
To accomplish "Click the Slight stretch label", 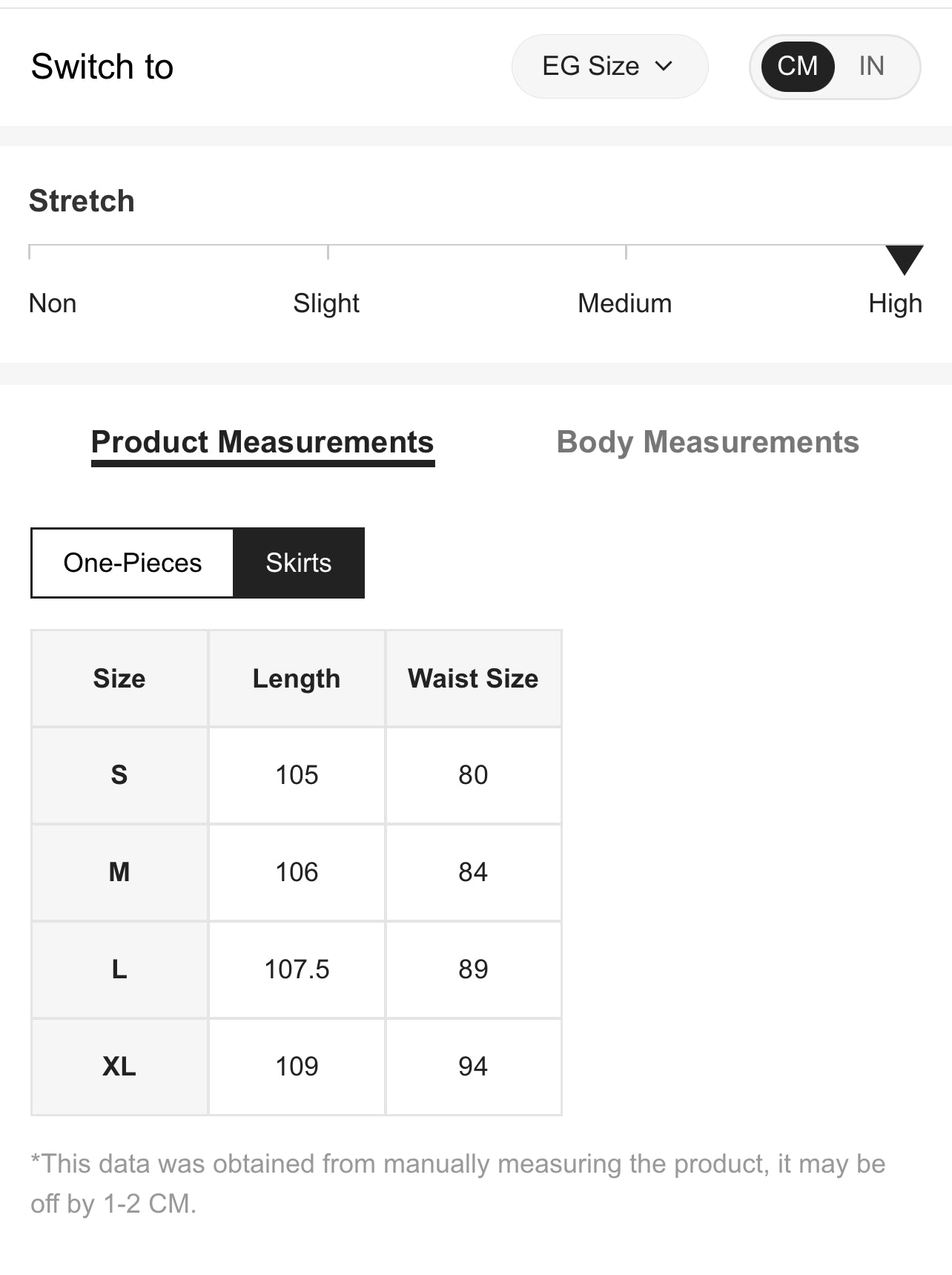I will [326, 303].
